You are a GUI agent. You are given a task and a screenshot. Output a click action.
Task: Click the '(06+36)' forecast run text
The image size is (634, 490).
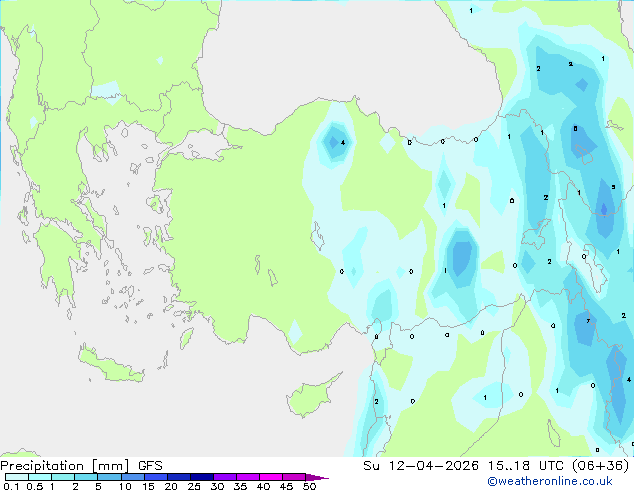[601, 466]
